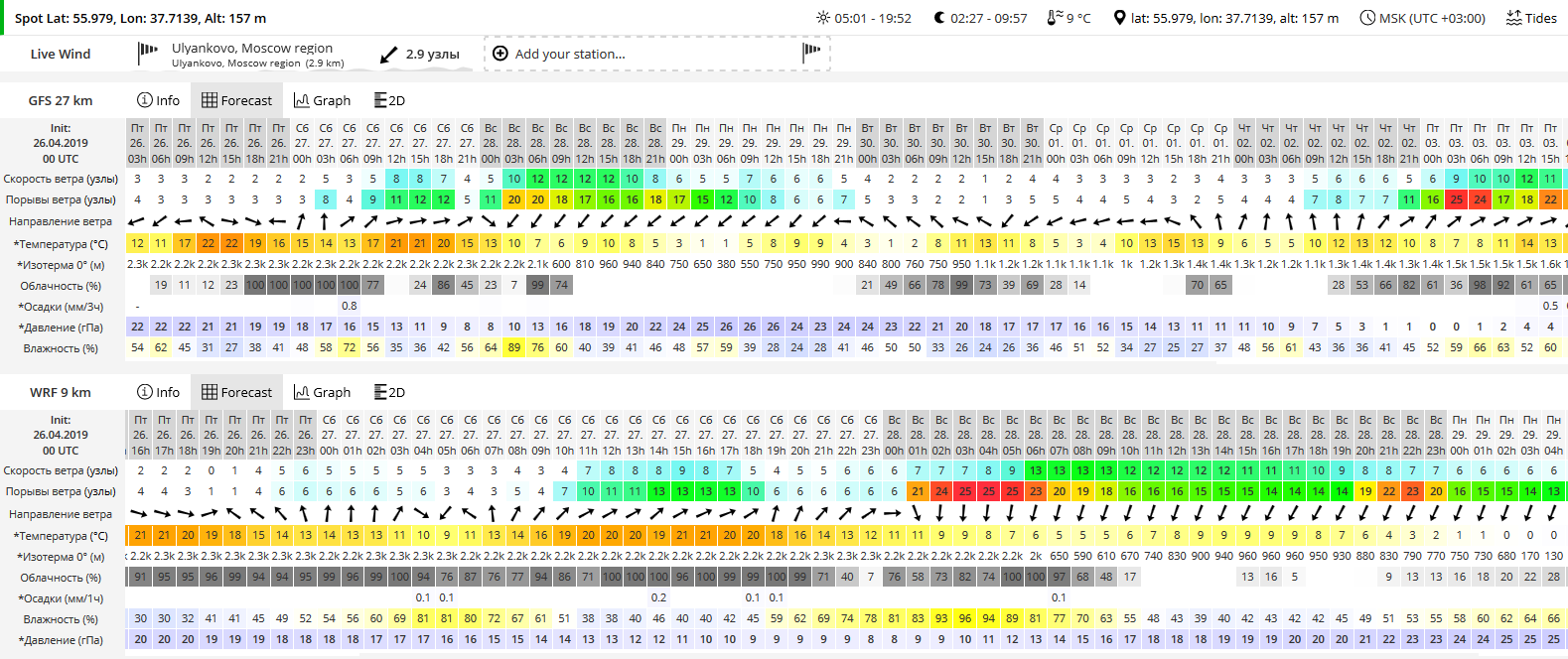This screenshot has height=659, width=1568.
Task: Click the Ulyankovo, Moscow region station link
Action: coord(252,48)
